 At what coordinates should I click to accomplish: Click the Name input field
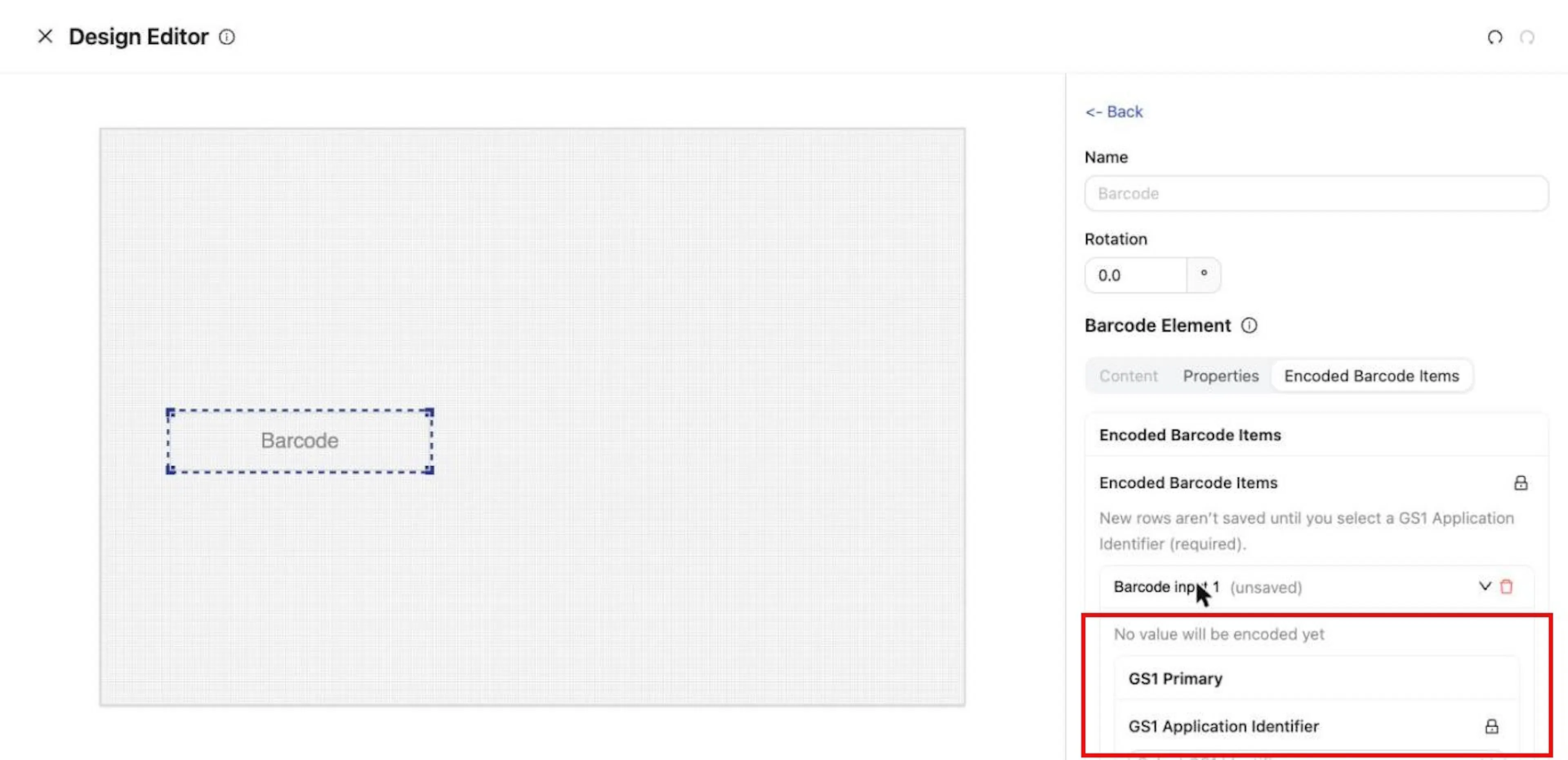pyautogui.click(x=1316, y=193)
